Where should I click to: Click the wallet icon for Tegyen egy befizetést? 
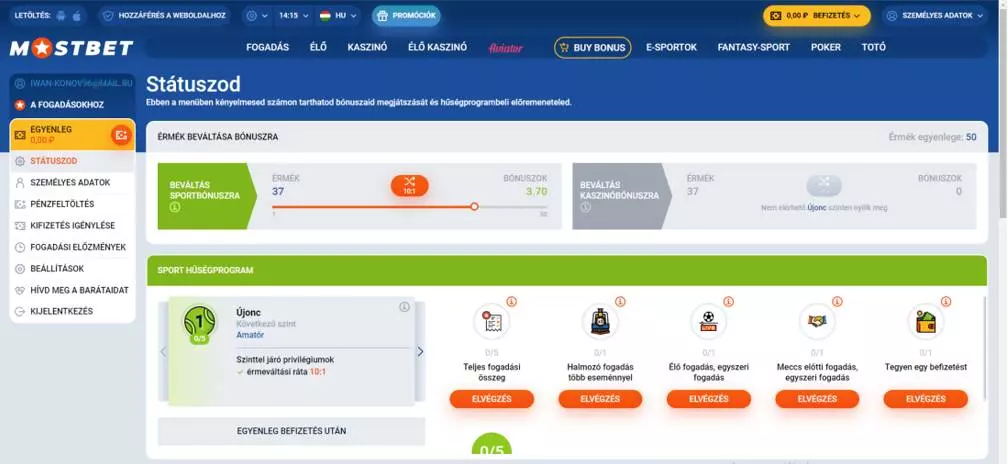pyautogui.click(x=926, y=321)
